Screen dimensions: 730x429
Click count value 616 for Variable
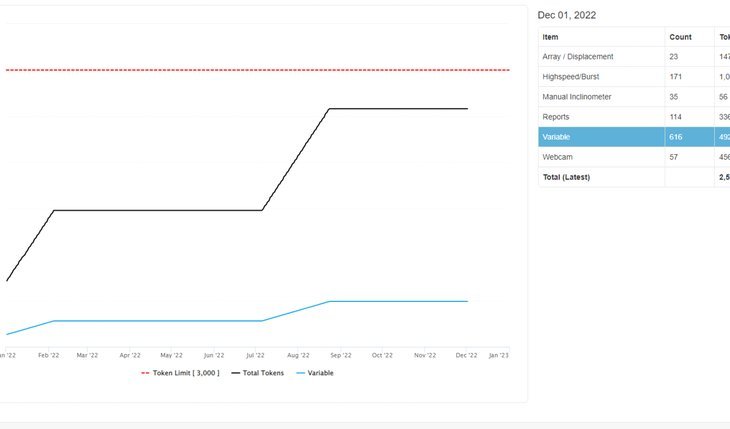[x=676, y=137]
